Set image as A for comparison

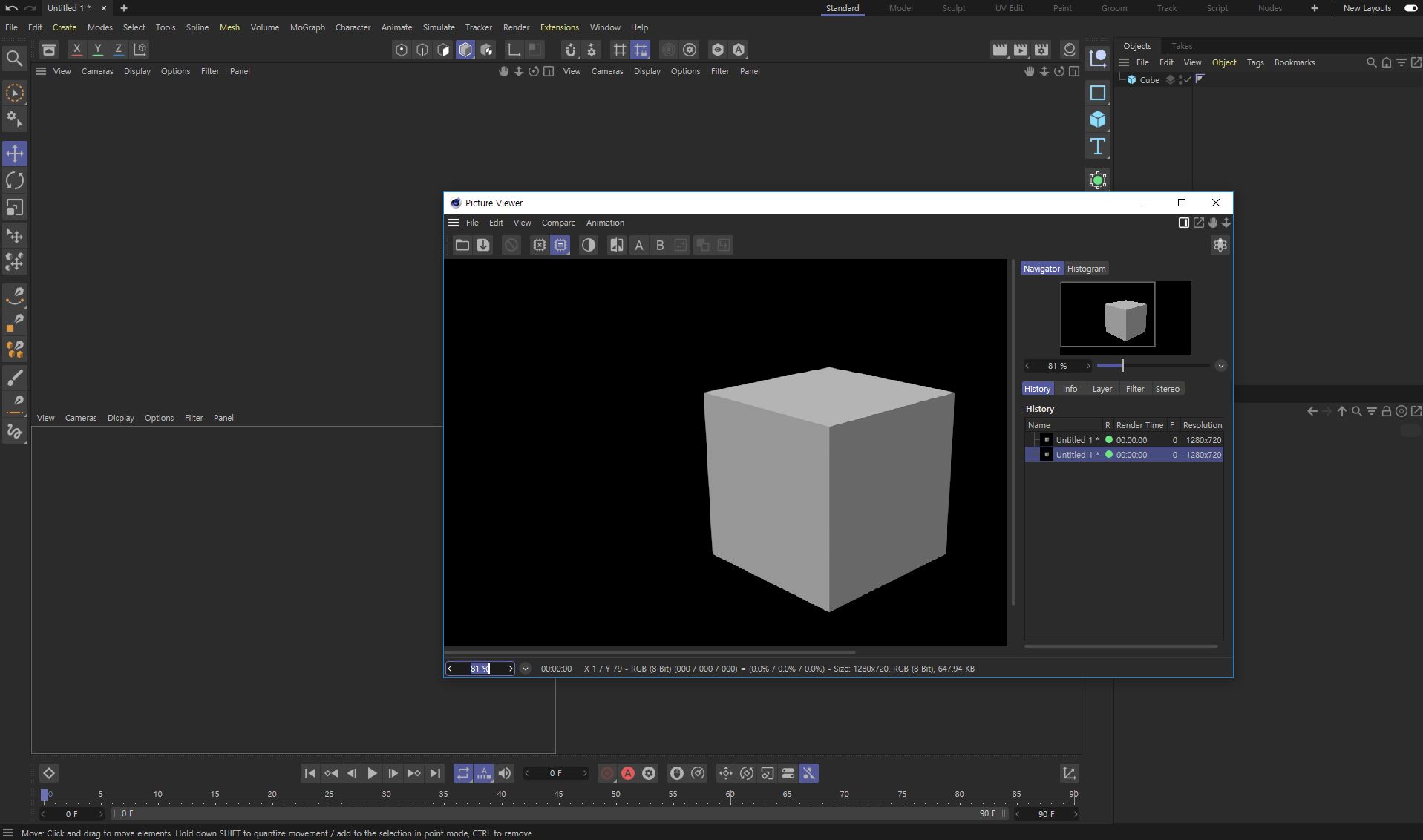(639, 245)
